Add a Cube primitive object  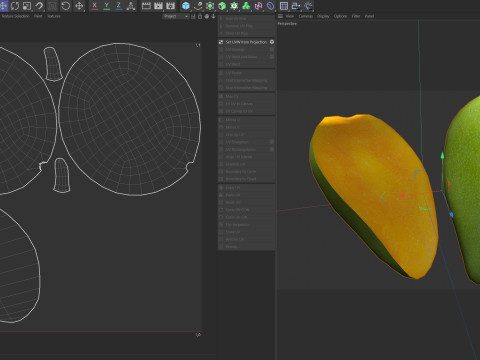point(186,6)
